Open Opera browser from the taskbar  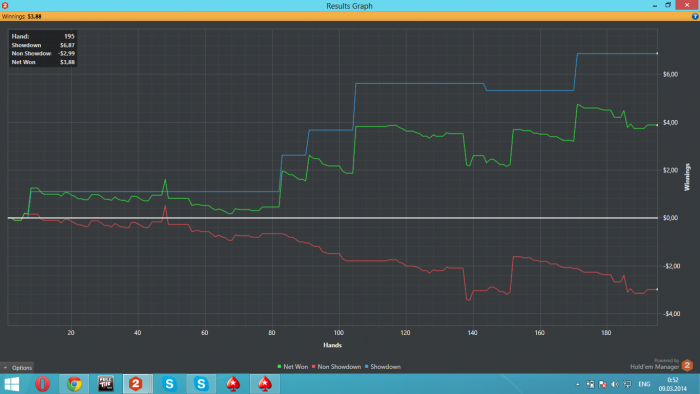42,384
